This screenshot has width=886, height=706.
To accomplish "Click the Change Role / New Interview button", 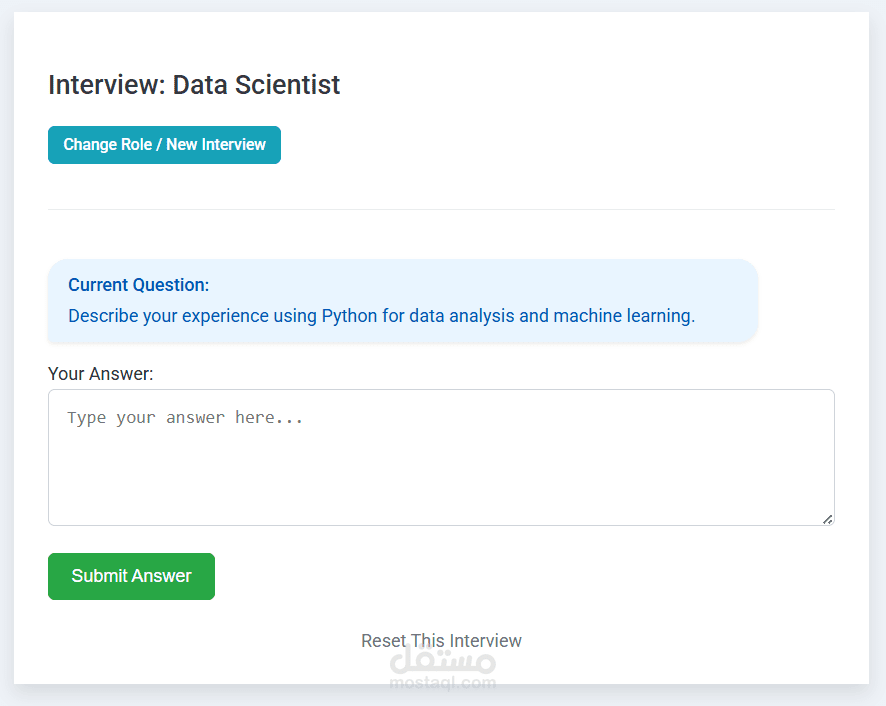I will 164,145.
